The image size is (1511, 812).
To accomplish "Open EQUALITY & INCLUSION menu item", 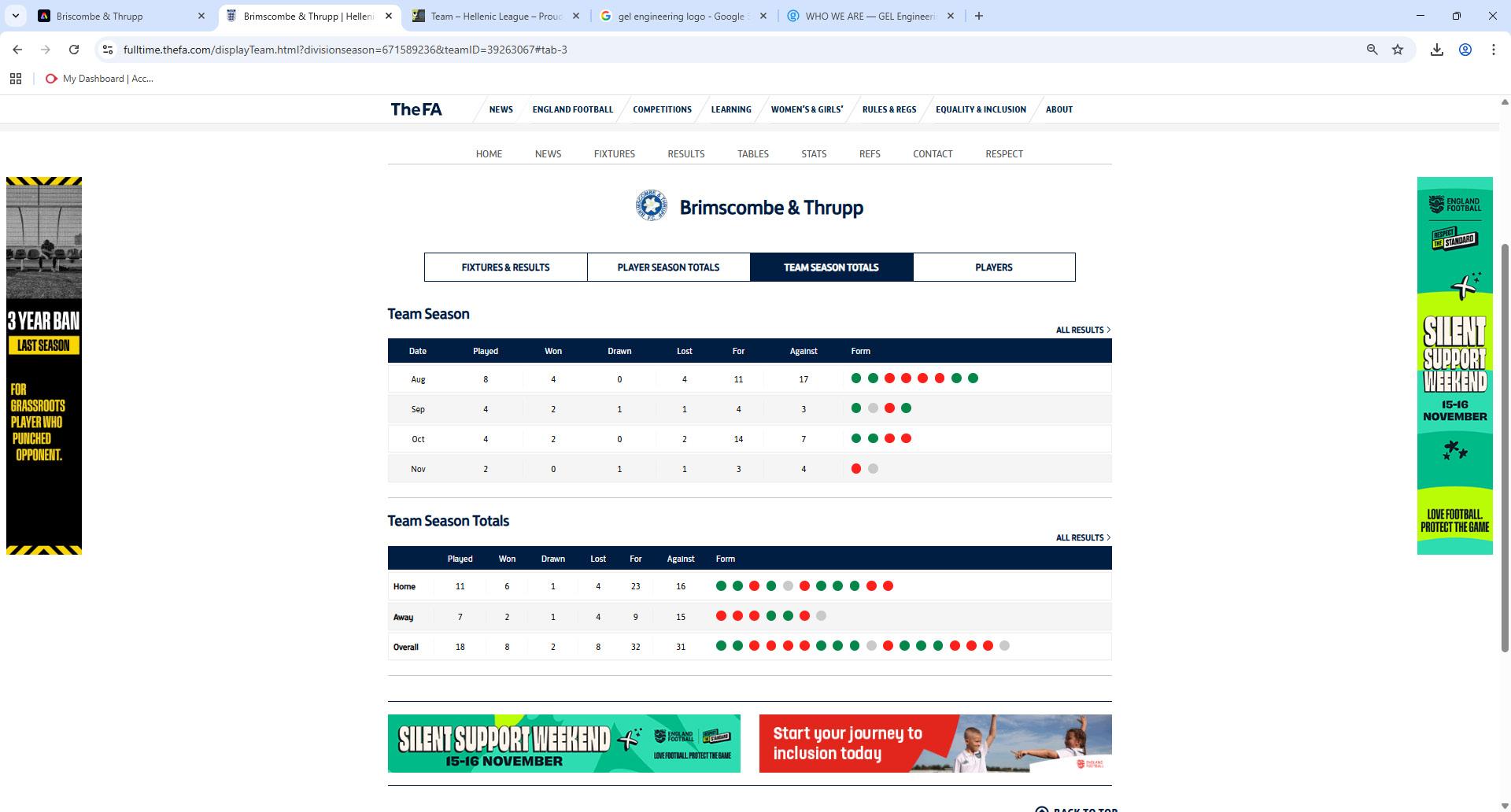I will (x=981, y=109).
